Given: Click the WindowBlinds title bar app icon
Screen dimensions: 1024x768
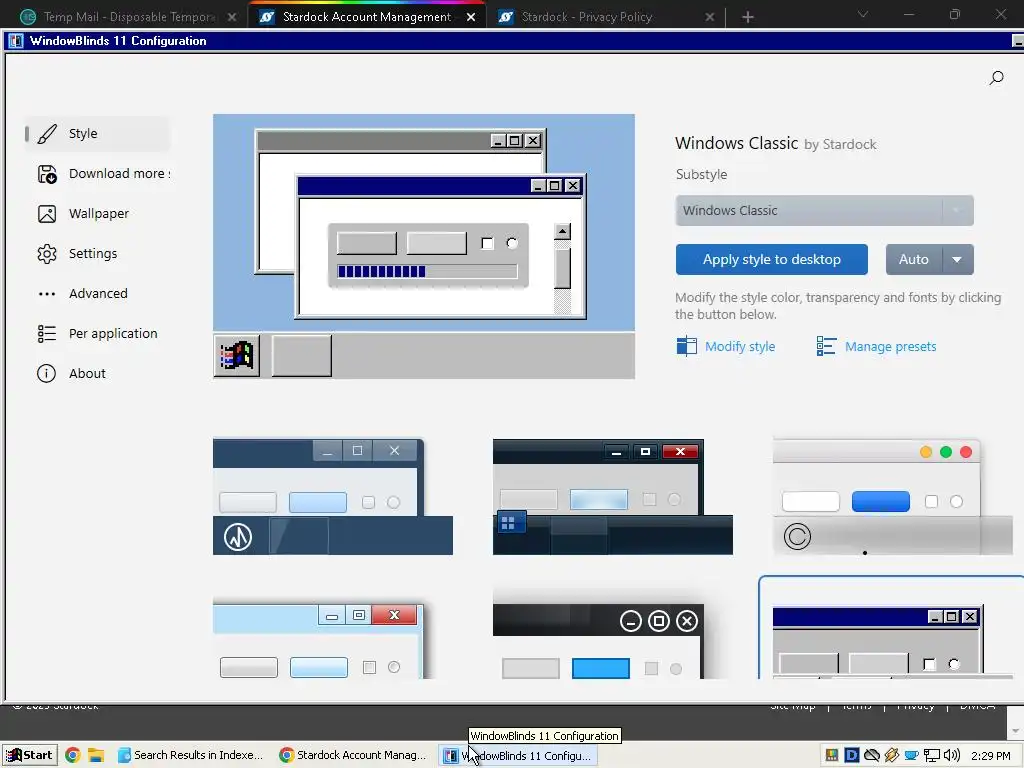Looking at the screenshot, I should point(16,40).
